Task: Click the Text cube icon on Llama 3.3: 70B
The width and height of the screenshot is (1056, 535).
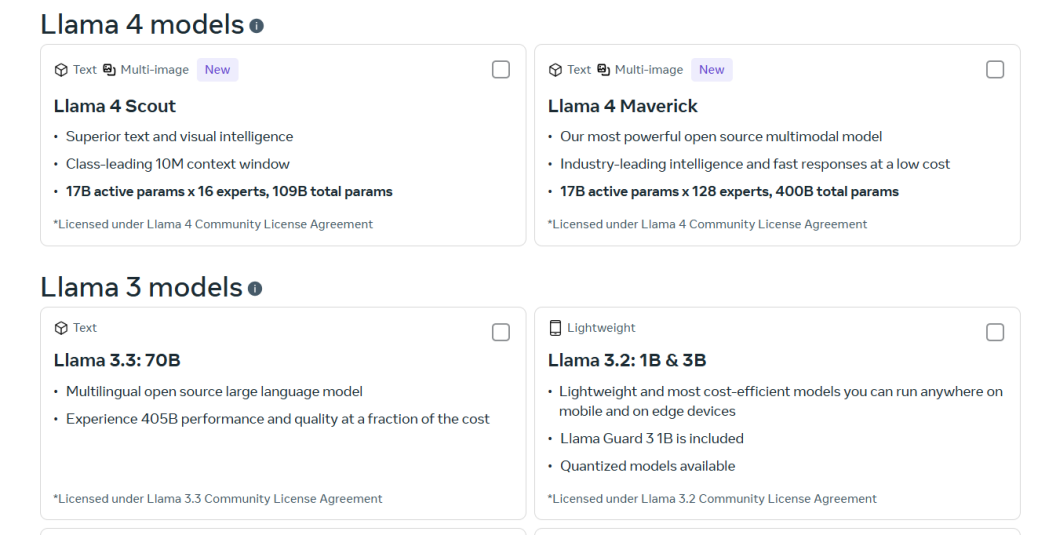Action: 61,328
